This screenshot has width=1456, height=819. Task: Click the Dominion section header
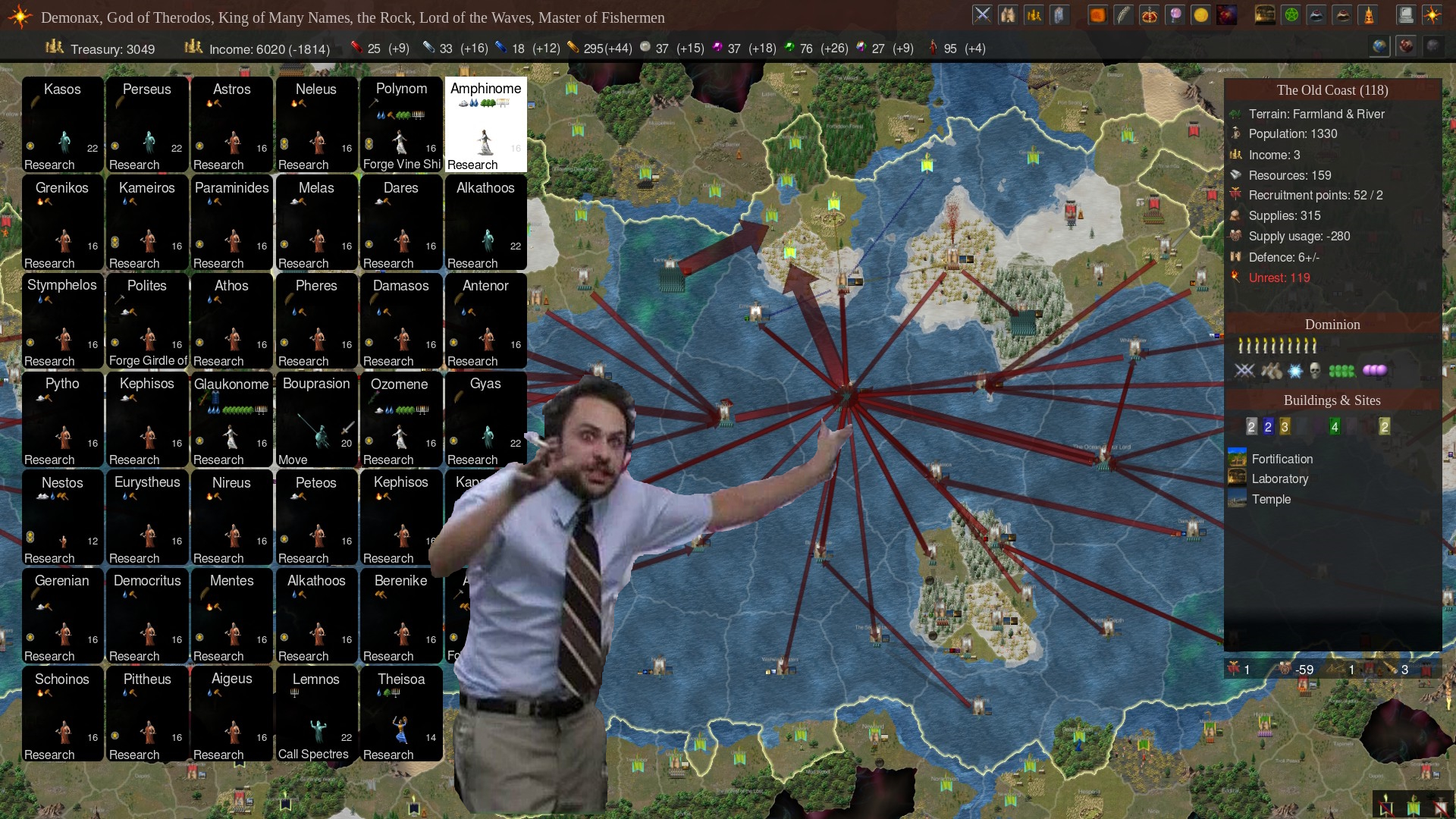pos(1332,325)
